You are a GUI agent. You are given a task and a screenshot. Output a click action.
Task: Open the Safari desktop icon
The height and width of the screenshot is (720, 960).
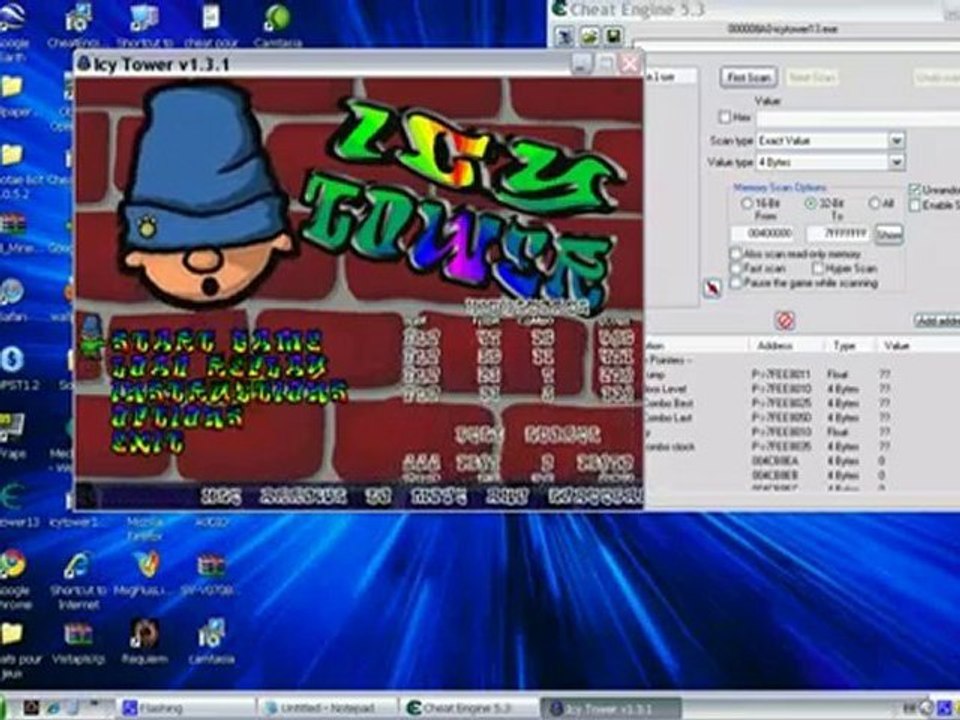pos(11,291)
